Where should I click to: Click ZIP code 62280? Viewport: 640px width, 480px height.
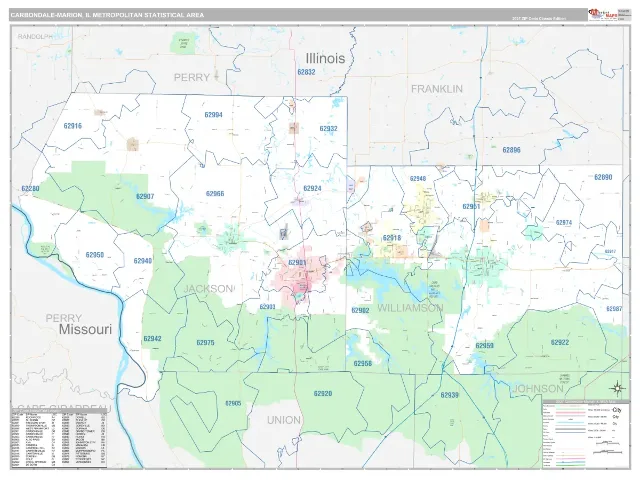point(30,189)
